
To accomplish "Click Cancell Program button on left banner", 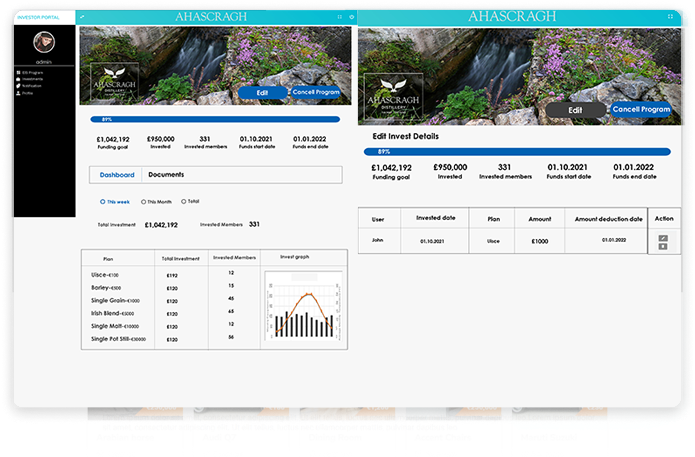I will click(x=316, y=92).
